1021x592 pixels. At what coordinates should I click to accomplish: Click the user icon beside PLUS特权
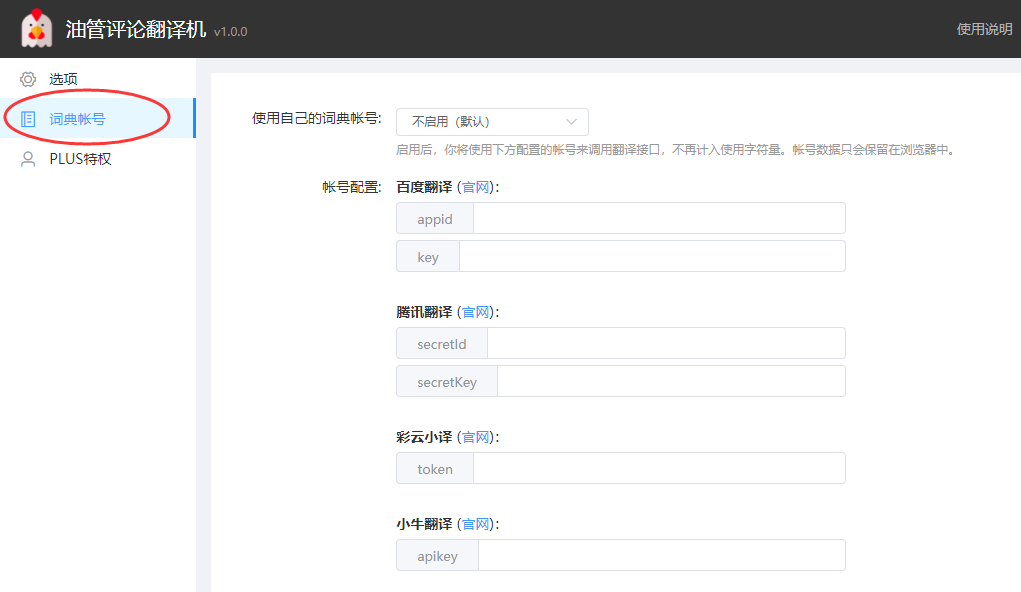28,160
